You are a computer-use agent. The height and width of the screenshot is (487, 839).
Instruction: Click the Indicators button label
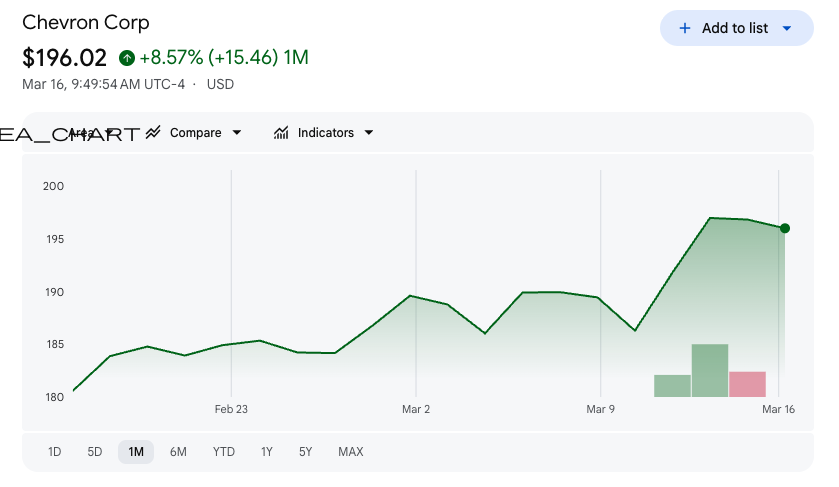(x=326, y=133)
